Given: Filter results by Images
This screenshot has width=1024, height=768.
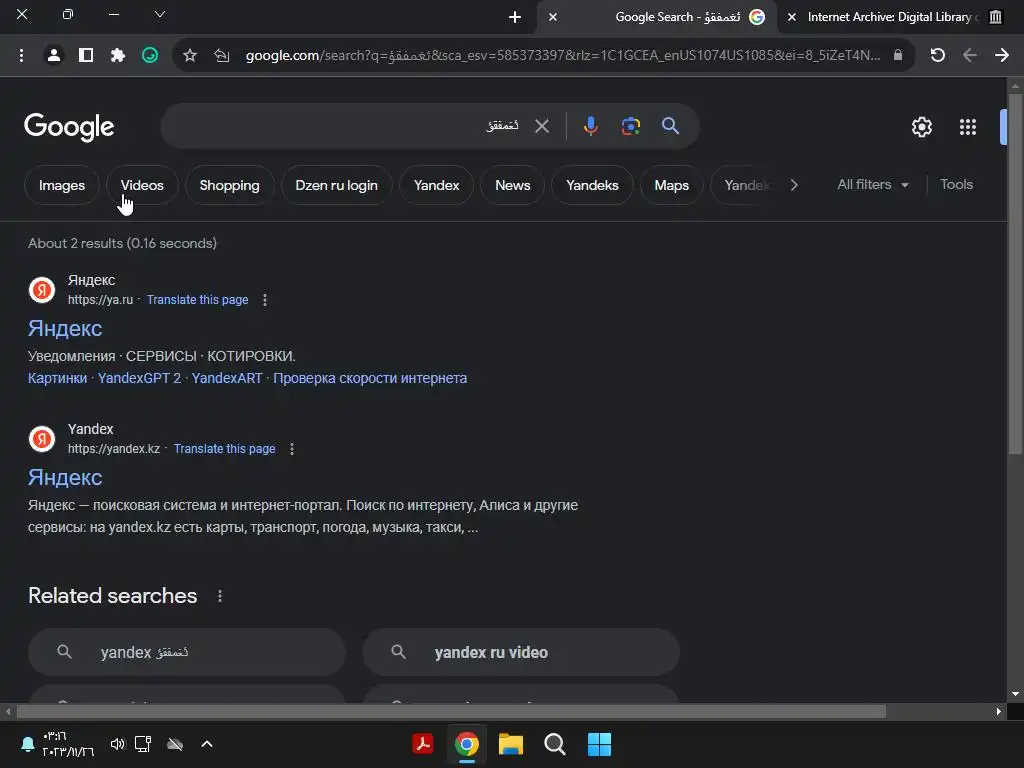Looking at the screenshot, I should tap(61, 185).
